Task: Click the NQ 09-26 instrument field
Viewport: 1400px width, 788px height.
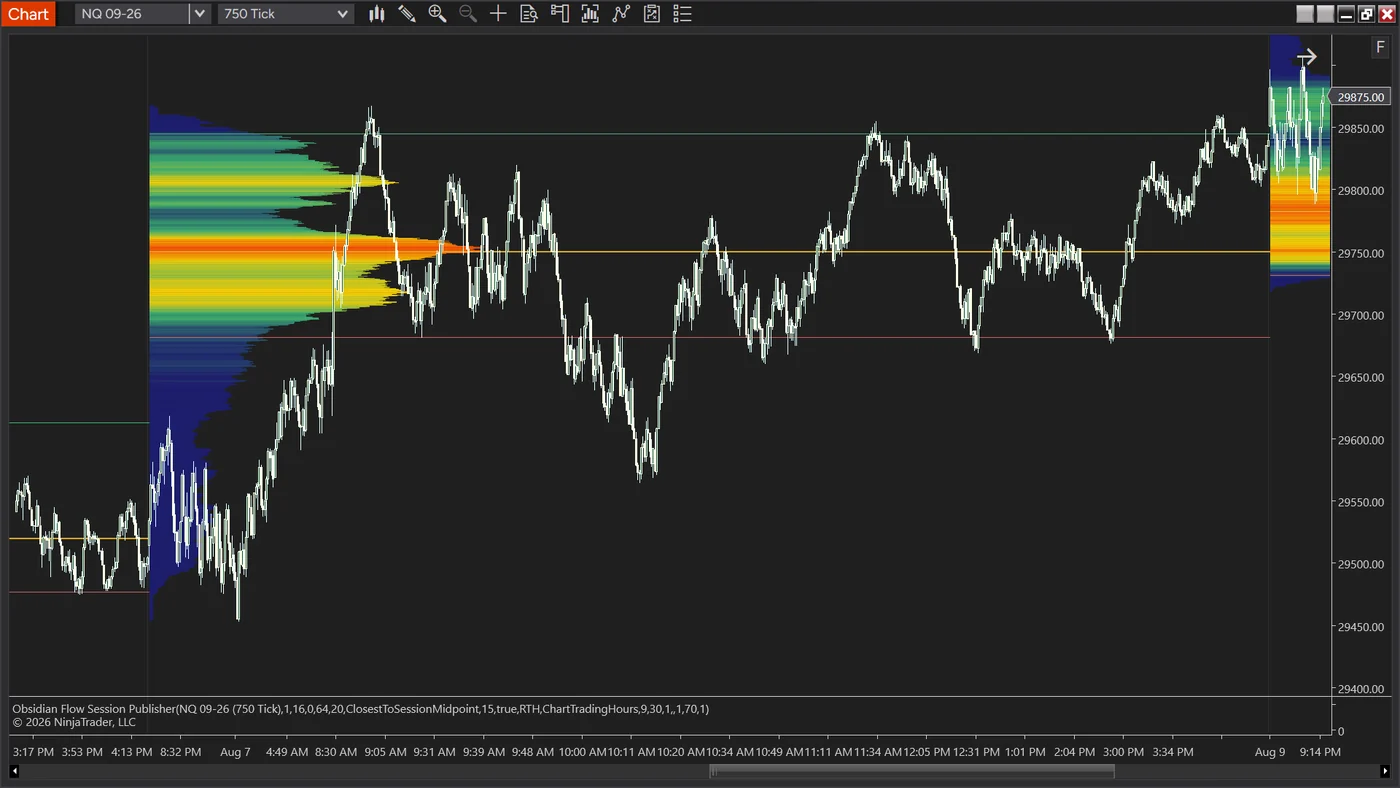Action: pos(132,14)
